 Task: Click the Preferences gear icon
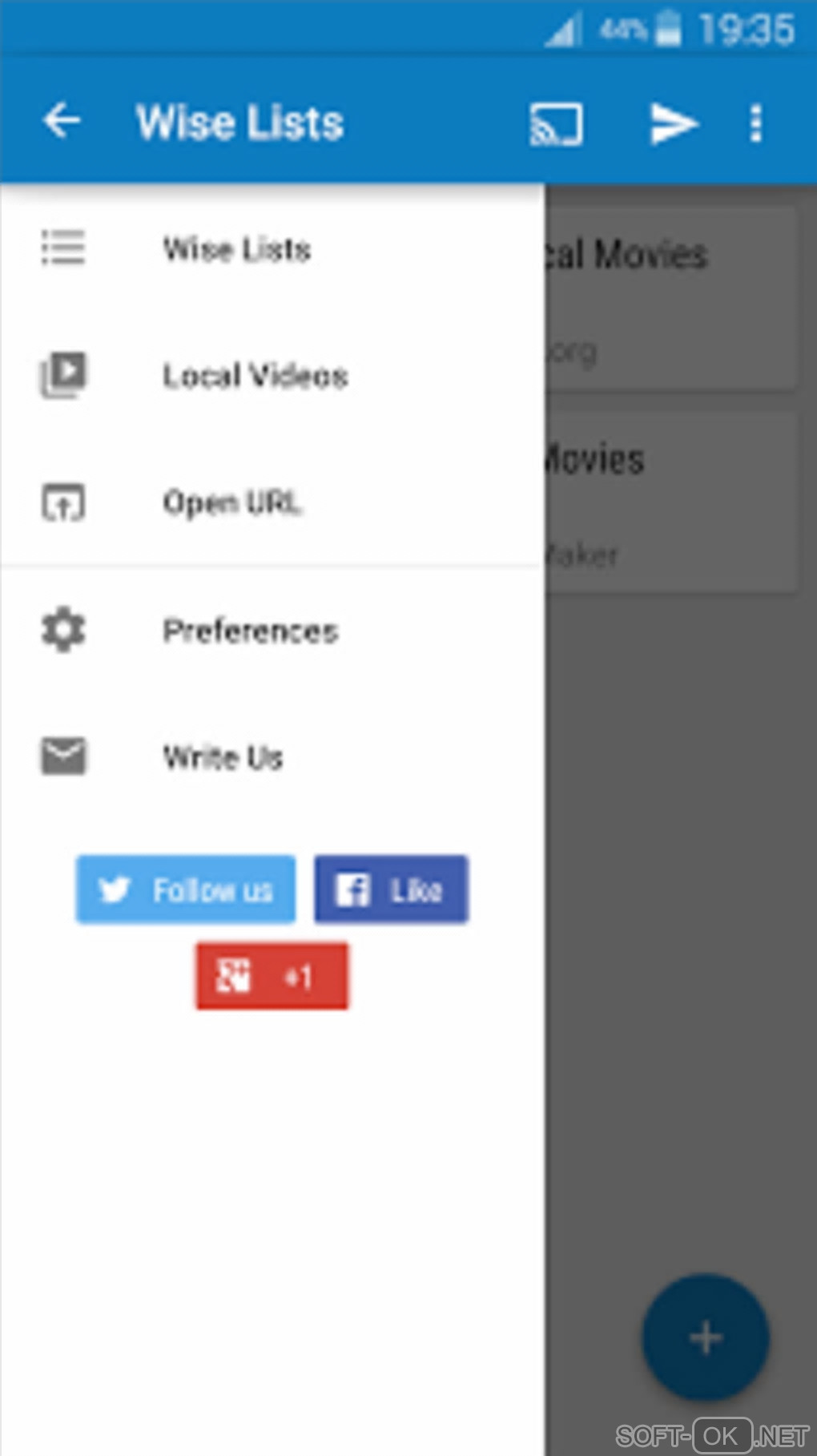(x=63, y=630)
